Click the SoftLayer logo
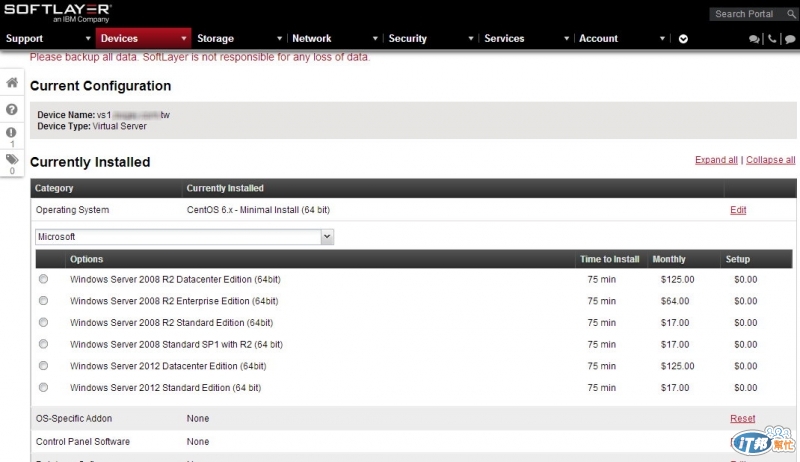Image resolution: width=800 pixels, height=462 pixels. click(x=57, y=13)
